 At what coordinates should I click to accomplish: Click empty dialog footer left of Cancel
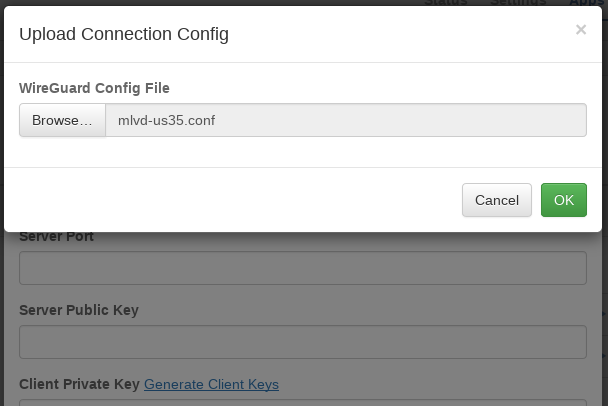point(230,200)
